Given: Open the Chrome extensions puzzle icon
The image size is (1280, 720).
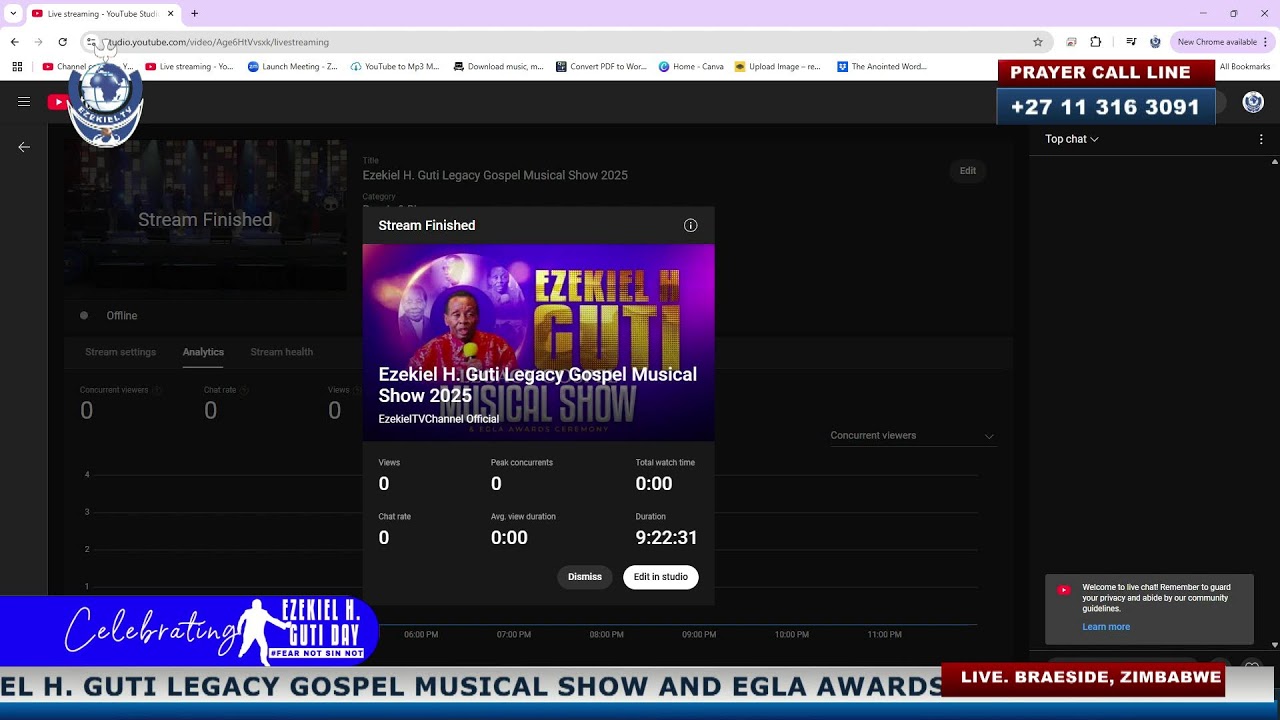Looking at the screenshot, I should point(1095,42).
